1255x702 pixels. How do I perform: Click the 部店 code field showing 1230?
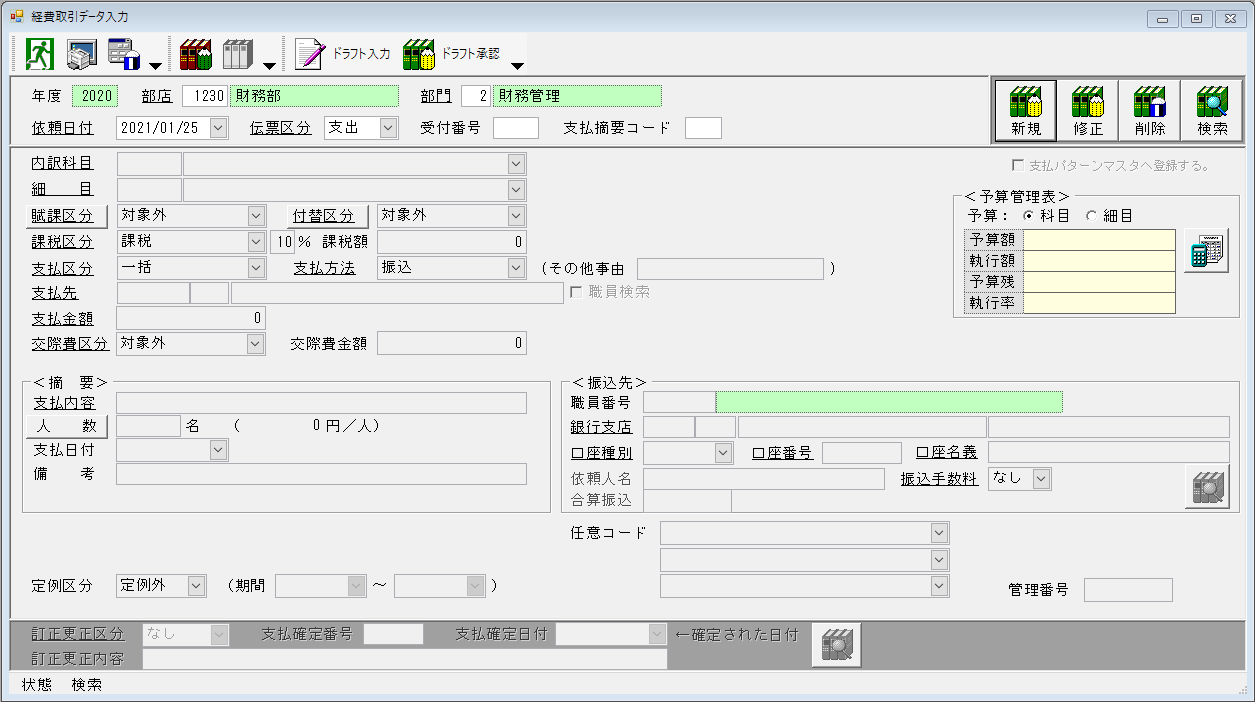205,97
